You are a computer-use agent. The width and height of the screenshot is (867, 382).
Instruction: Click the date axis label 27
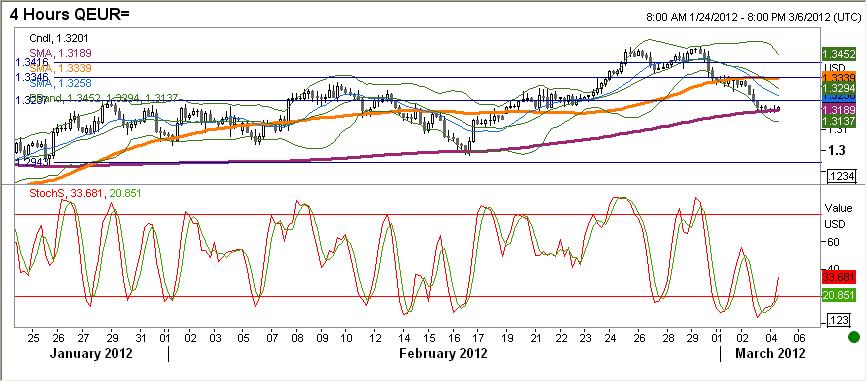[83, 337]
